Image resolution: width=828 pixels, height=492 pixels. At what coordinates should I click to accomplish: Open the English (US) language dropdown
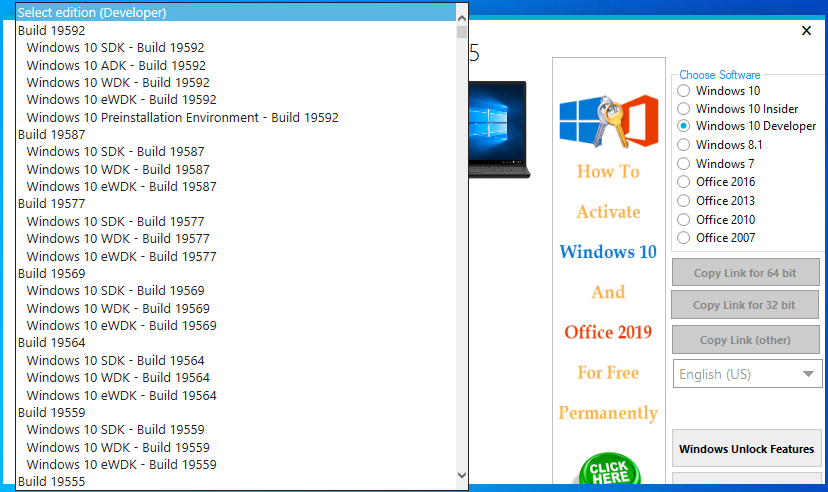tap(747, 374)
